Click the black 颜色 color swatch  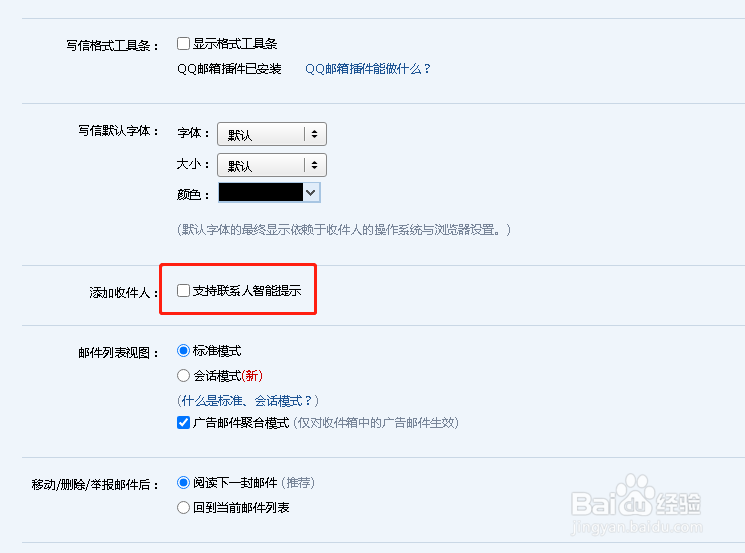[260, 193]
